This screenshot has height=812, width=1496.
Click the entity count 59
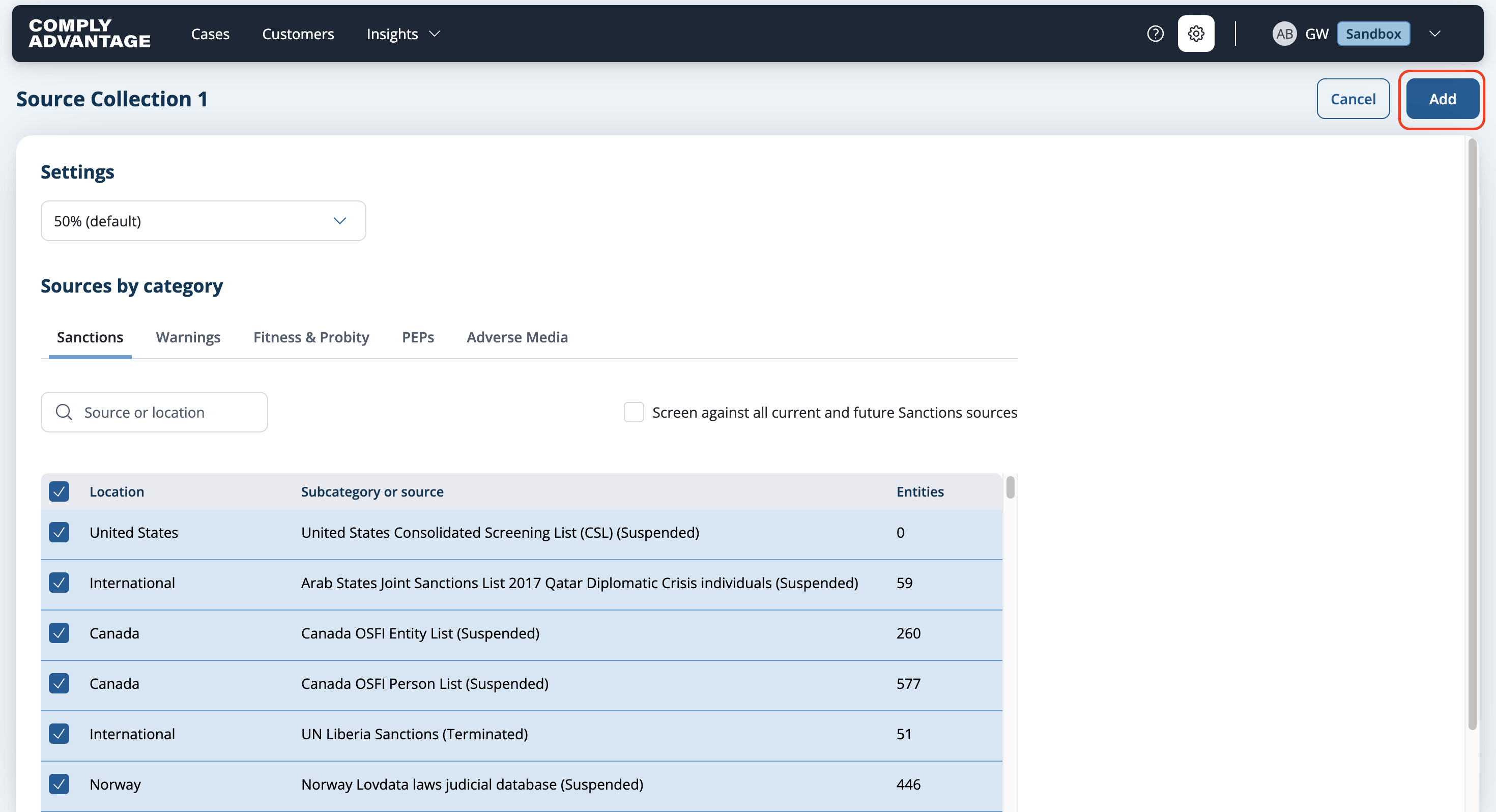point(904,583)
